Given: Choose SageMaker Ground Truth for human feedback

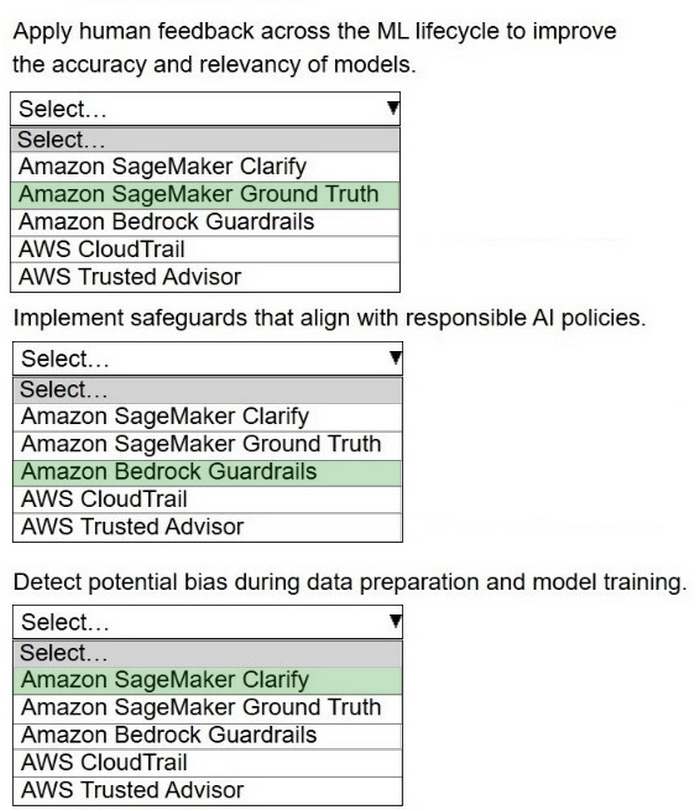Looking at the screenshot, I should [x=198, y=194].
